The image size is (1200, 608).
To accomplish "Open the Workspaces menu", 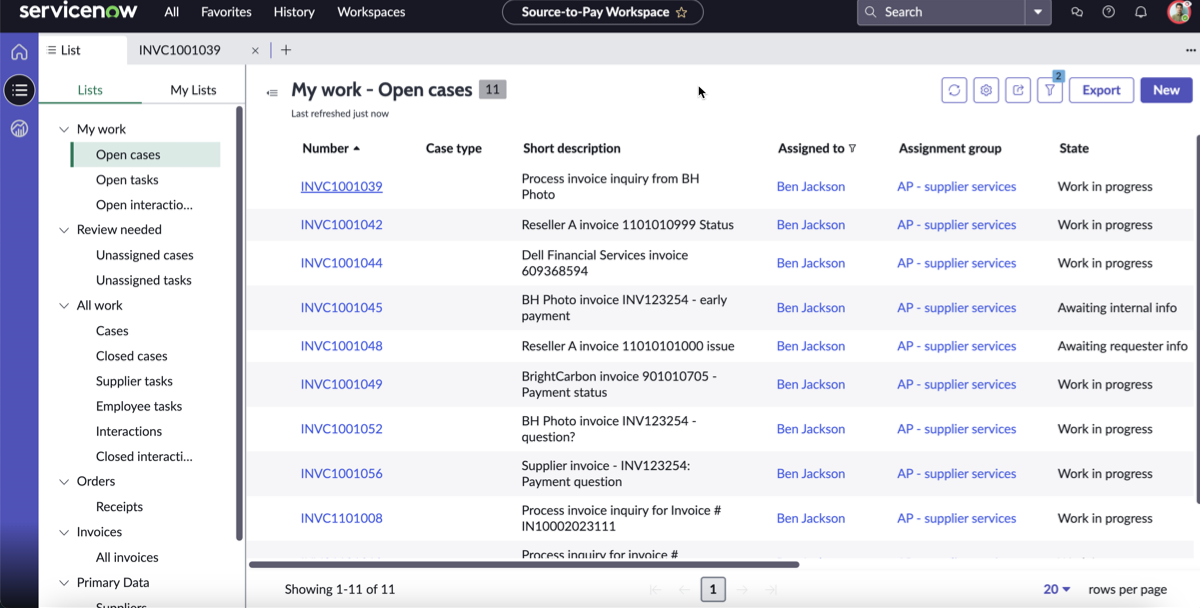I will pyautogui.click(x=371, y=12).
